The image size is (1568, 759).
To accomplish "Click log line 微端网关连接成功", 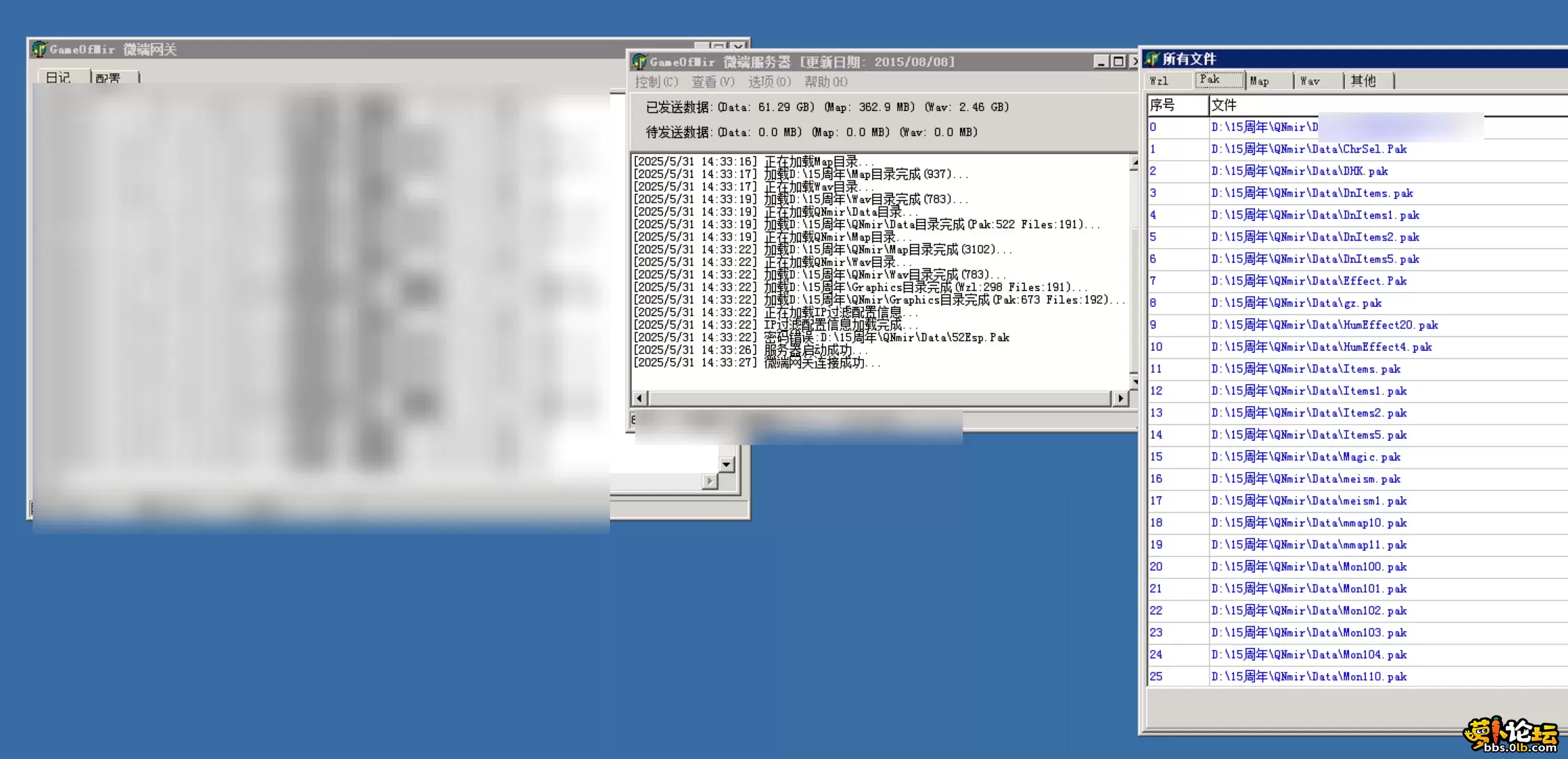I will (x=757, y=363).
